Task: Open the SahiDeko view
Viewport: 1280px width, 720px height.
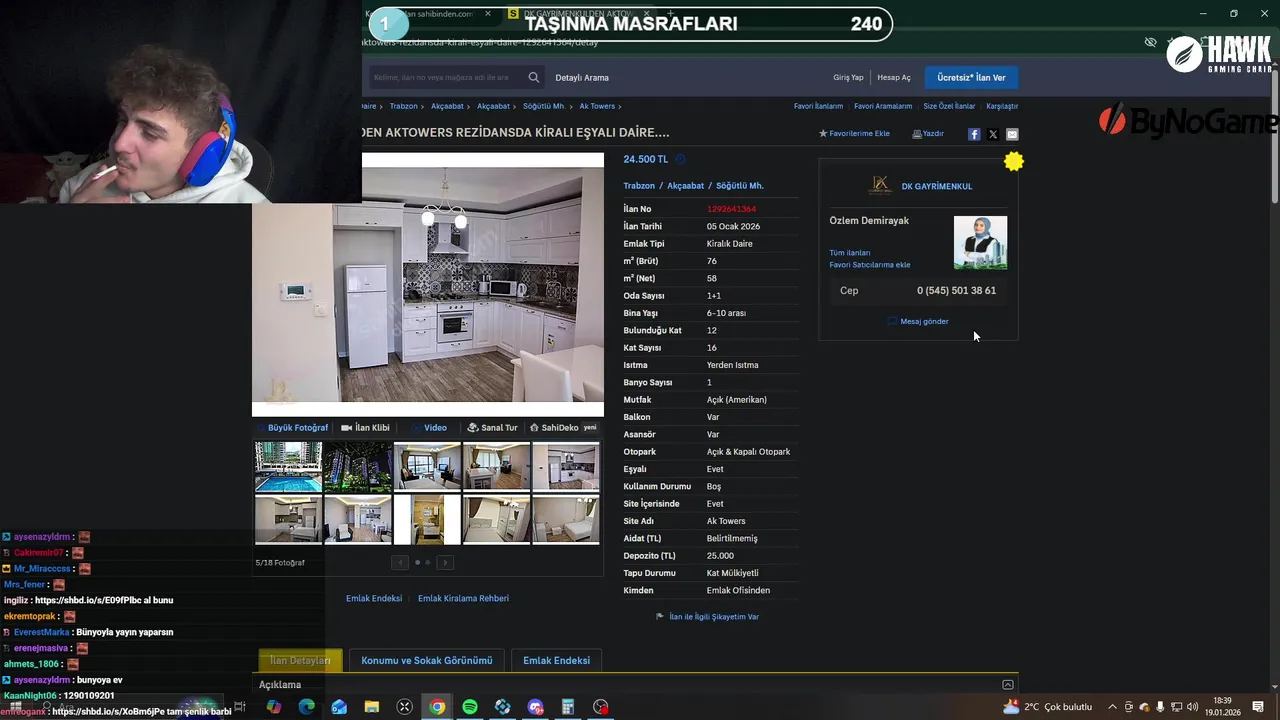Action: point(563,427)
